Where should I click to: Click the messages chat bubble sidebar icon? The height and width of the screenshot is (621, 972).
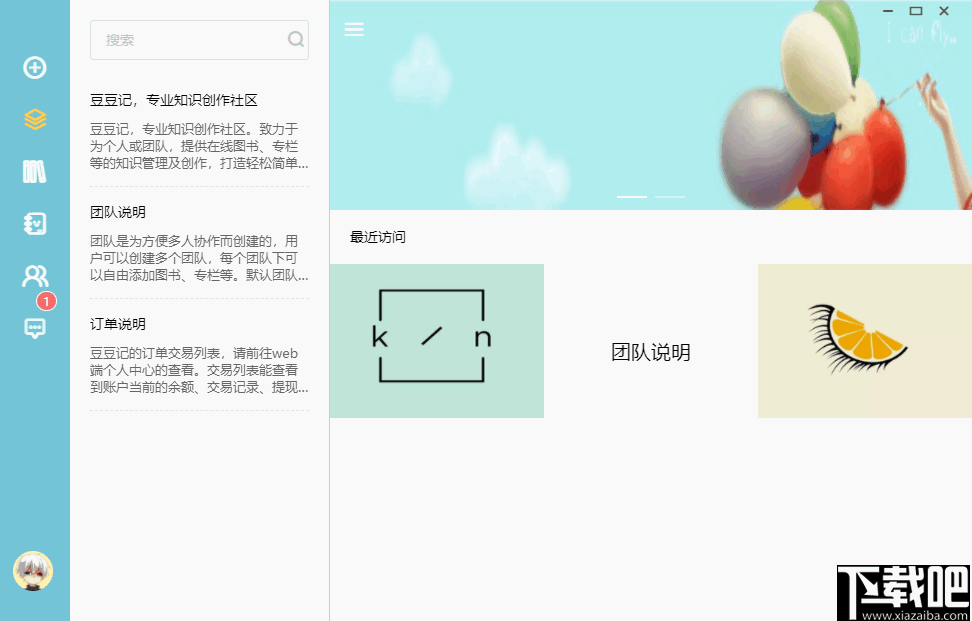(35, 328)
